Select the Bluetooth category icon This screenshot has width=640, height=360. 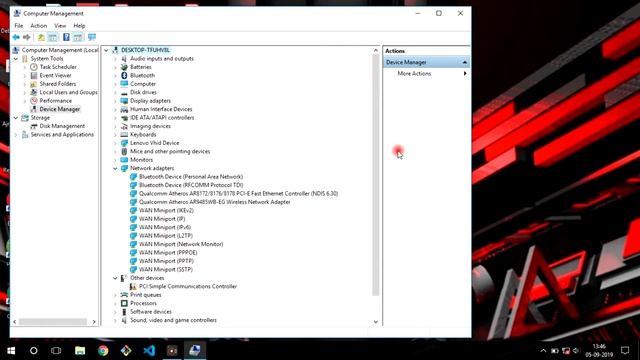[x=124, y=76]
